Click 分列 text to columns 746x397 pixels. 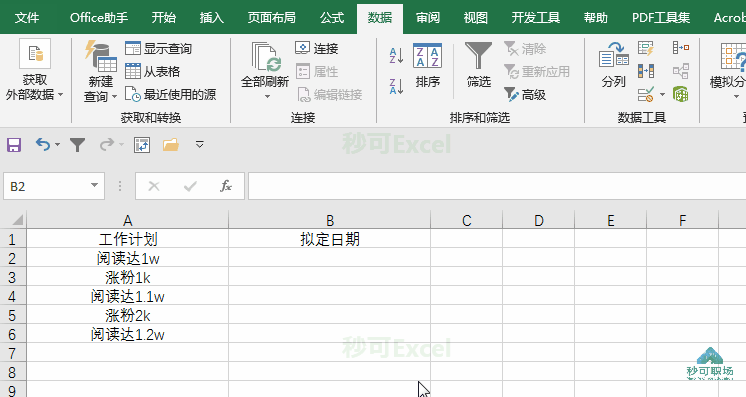coord(613,65)
